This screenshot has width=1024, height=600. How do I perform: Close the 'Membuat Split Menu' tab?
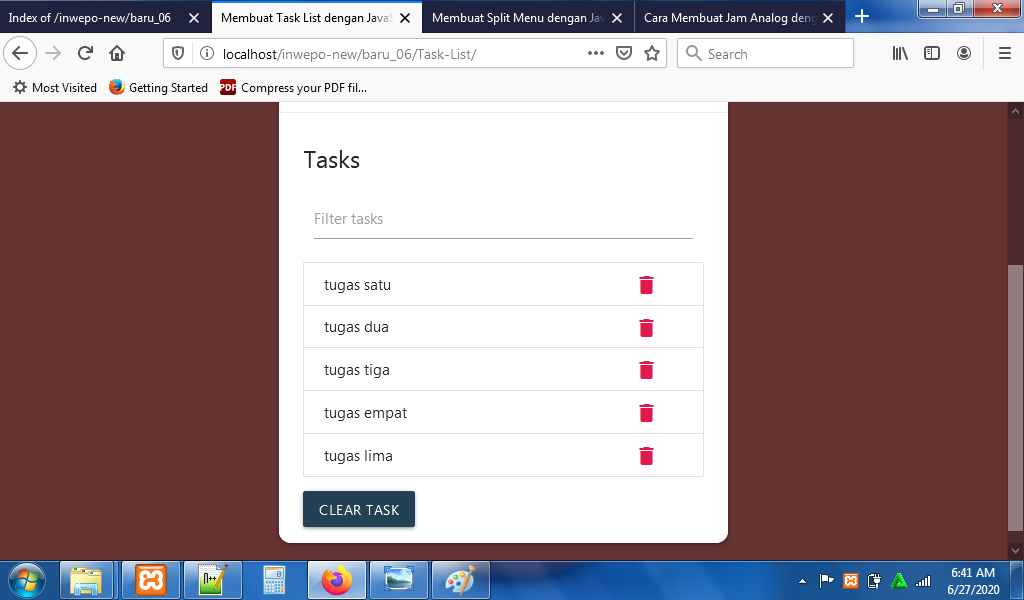point(616,18)
